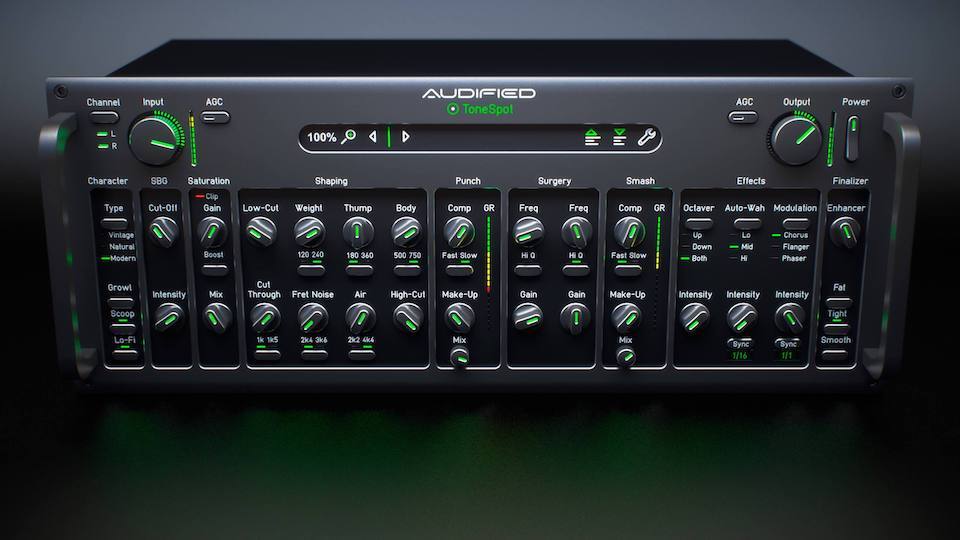Switch the Air 2k2/4k4 selector
960x540 pixels.
361,354
